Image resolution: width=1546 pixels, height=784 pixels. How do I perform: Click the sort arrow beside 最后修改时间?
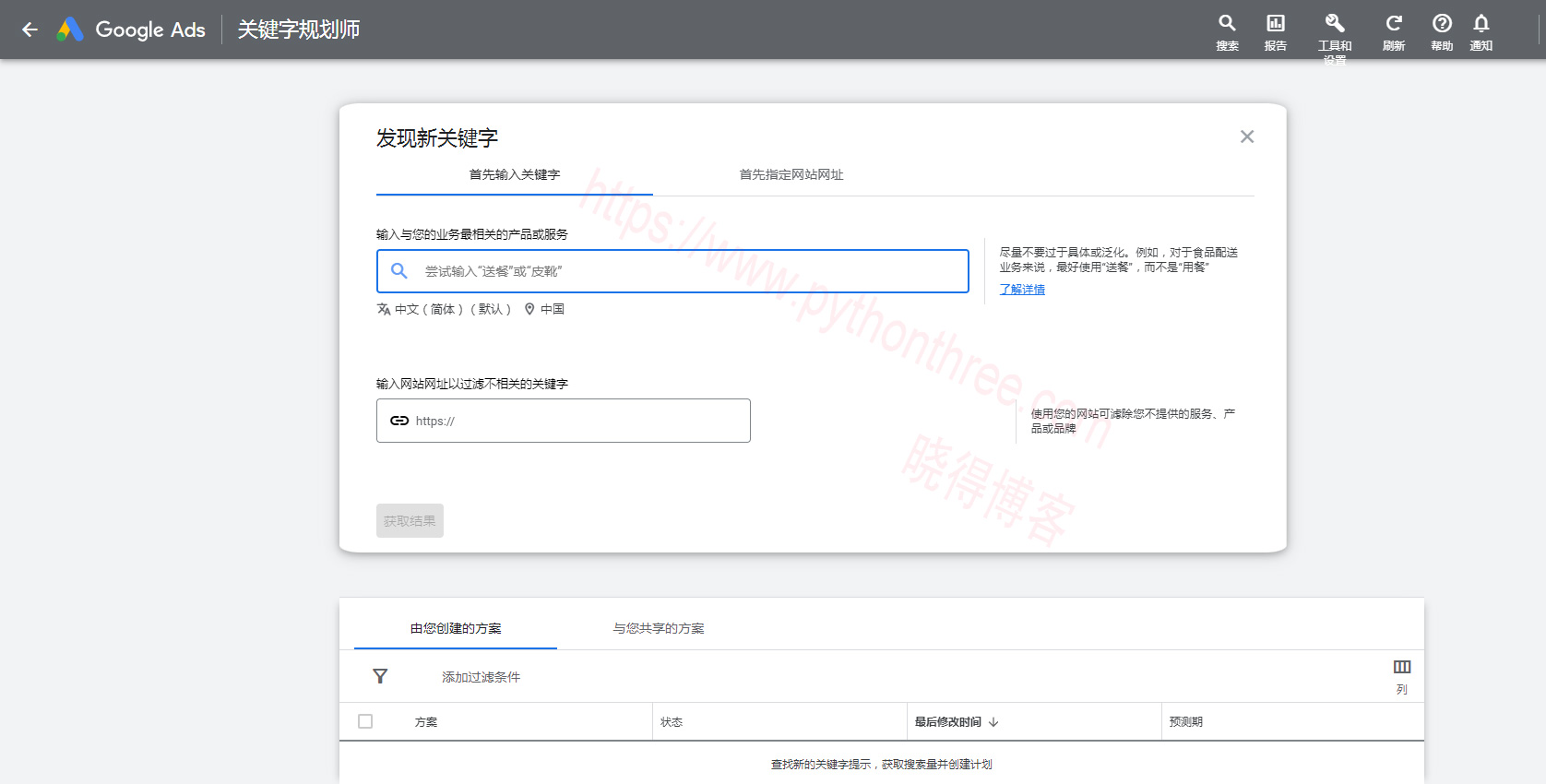click(x=993, y=722)
